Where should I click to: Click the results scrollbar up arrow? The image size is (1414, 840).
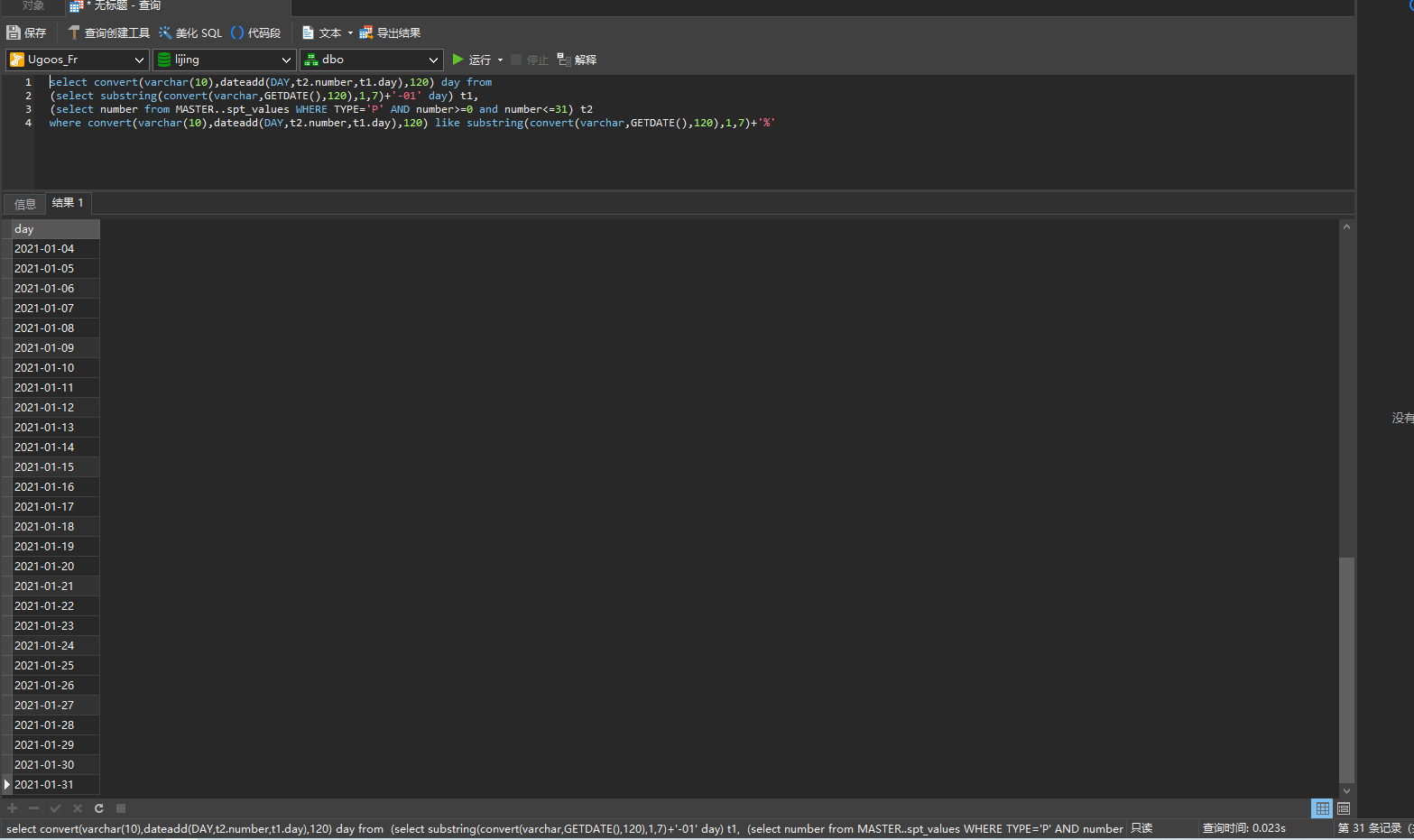[x=1346, y=226]
